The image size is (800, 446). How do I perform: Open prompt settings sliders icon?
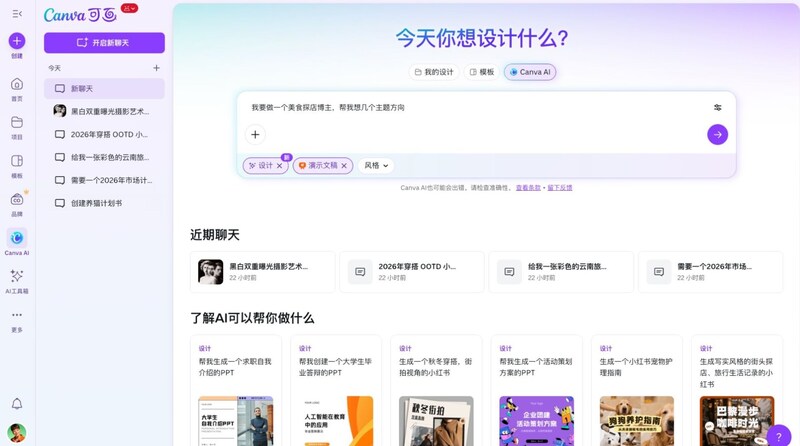717,107
